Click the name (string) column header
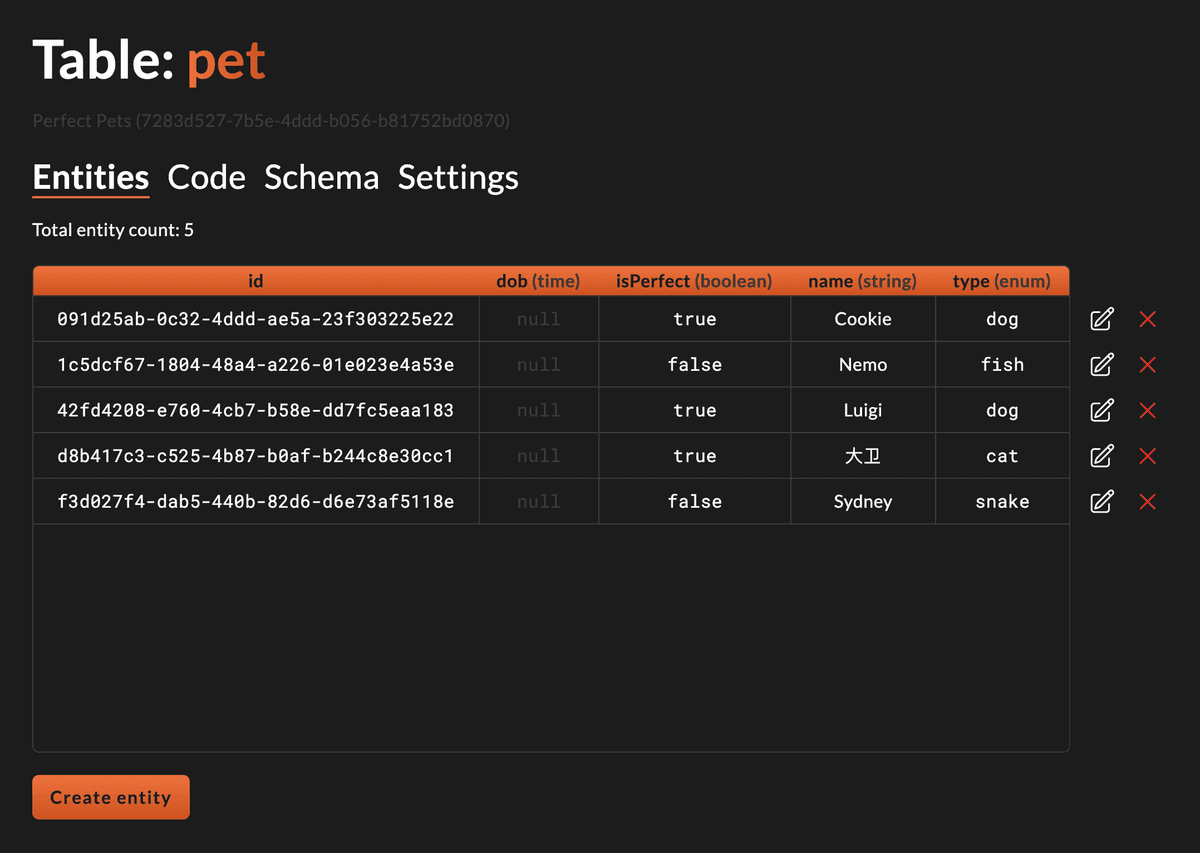This screenshot has height=853, width=1200. tap(862, 281)
